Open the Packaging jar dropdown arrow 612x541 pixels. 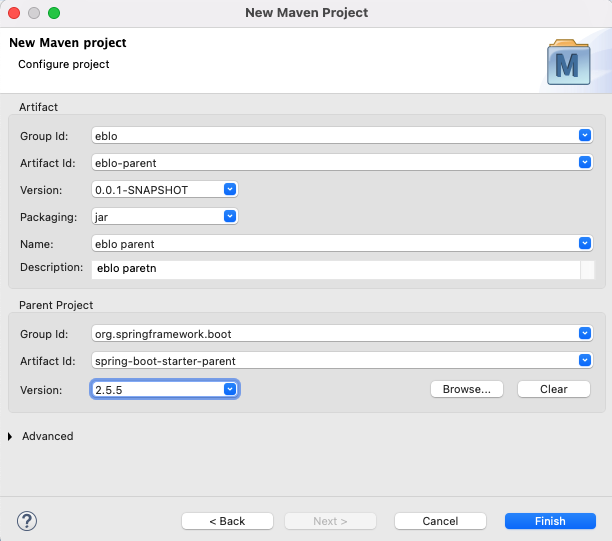tap(230, 216)
